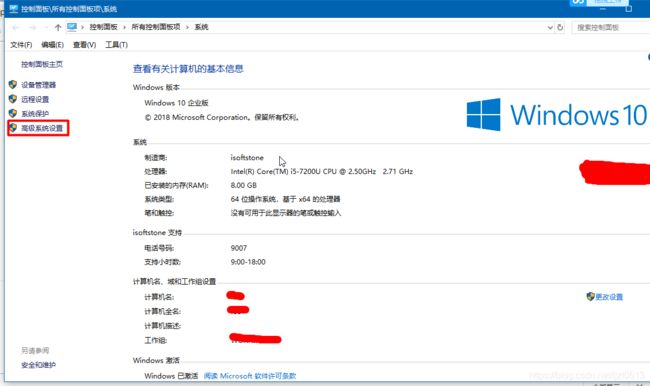Expand the chevron after 所有控制面板项 breadcrumb

pos(187,27)
